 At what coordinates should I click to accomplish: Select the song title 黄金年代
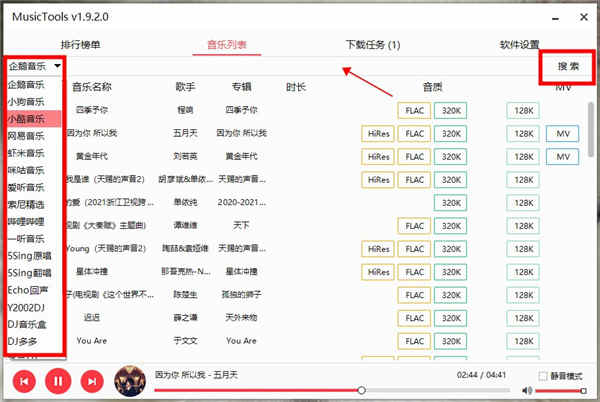[x=92, y=156]
